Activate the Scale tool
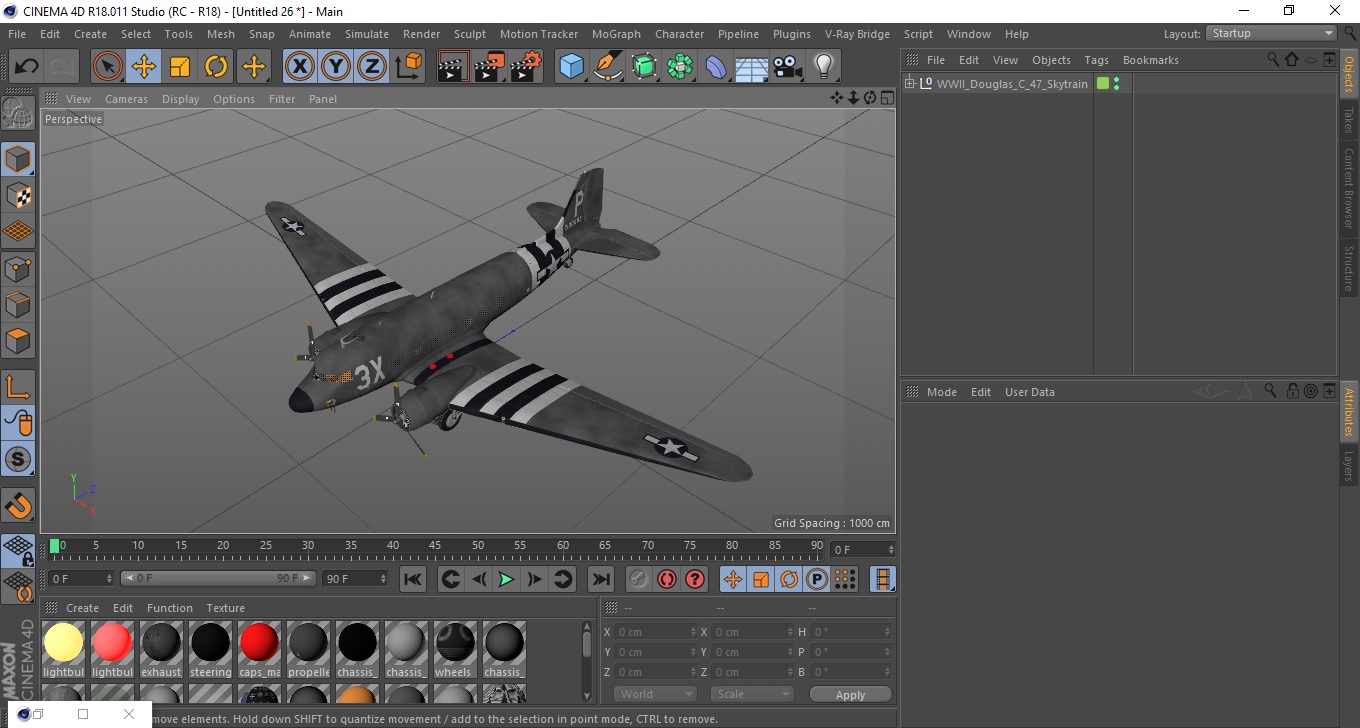This screenshot has width=1360, height=728. 180,67
